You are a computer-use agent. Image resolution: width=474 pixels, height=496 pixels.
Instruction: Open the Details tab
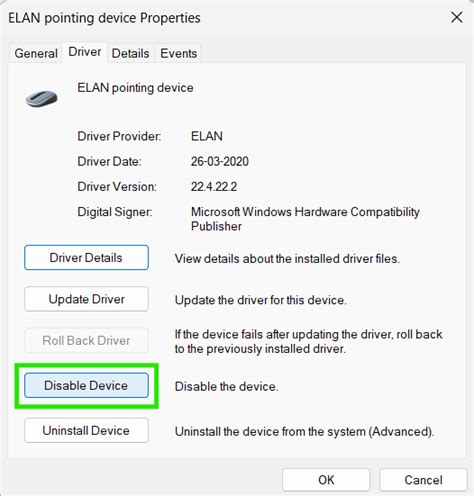tap(130, 53)
